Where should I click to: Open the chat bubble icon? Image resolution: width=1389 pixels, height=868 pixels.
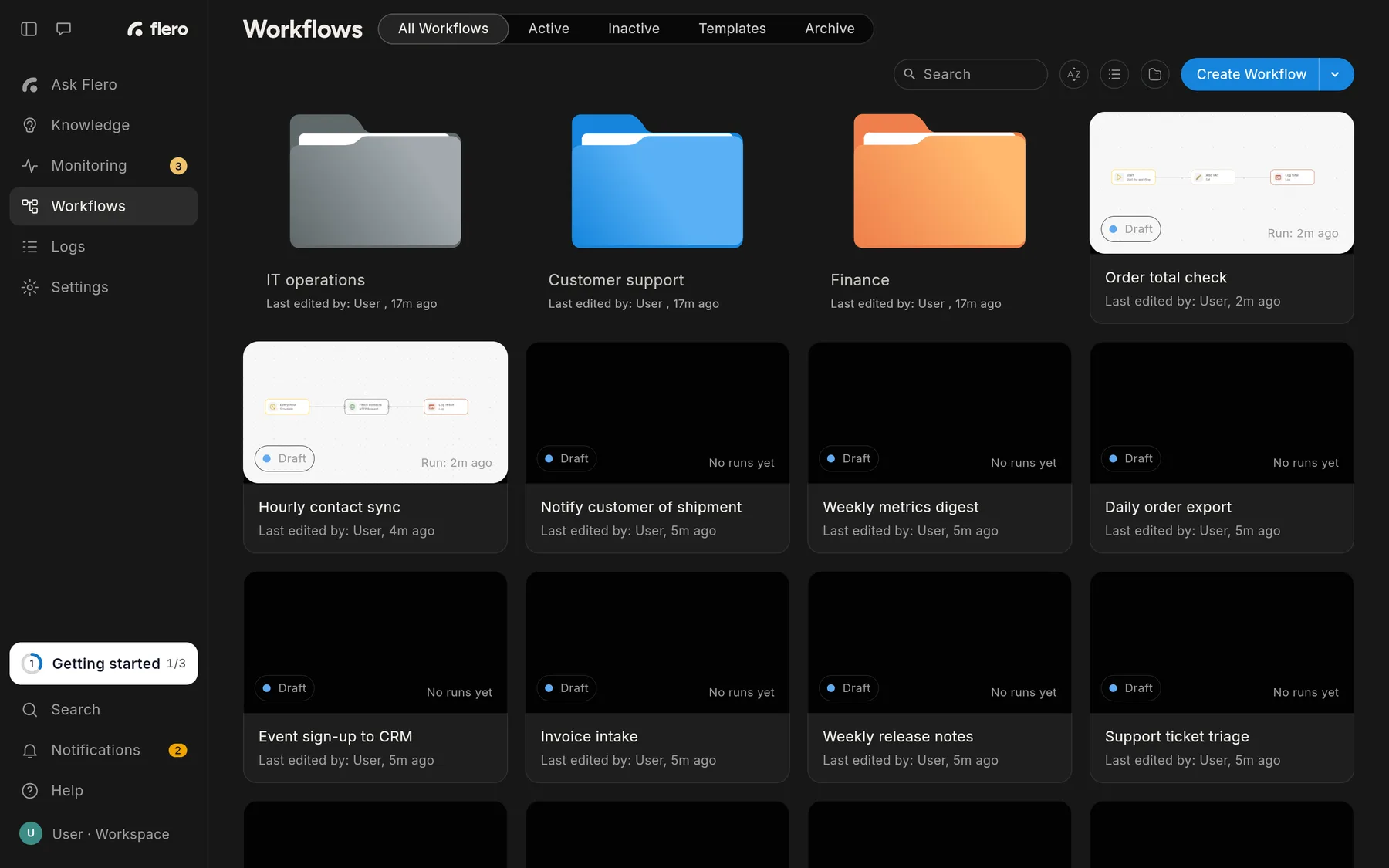[x=64, y=29]
